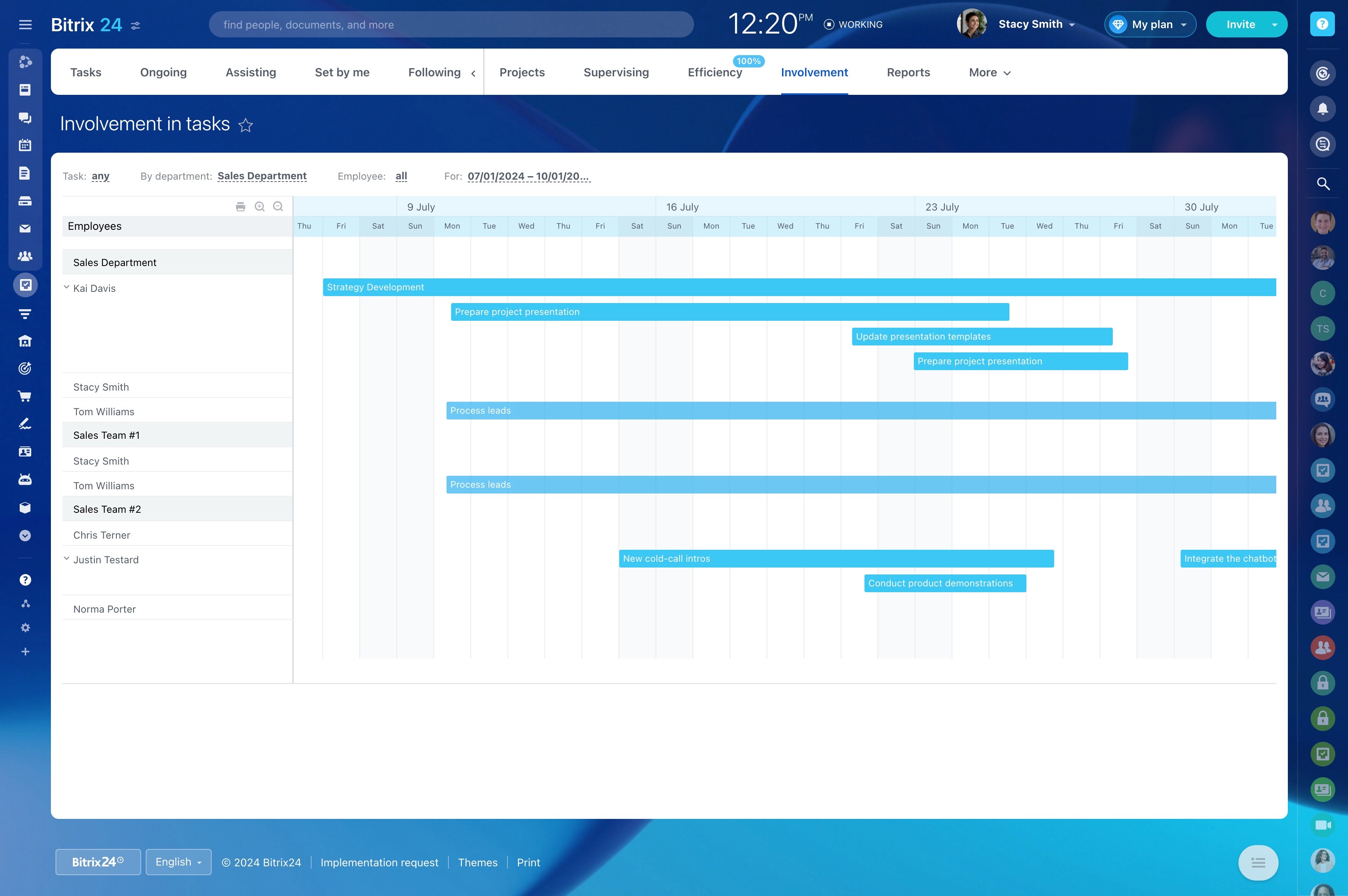This screenshot has height=896, width=1348.
Task: Switch to the Efficiency tab
Action: pos(714,72)
